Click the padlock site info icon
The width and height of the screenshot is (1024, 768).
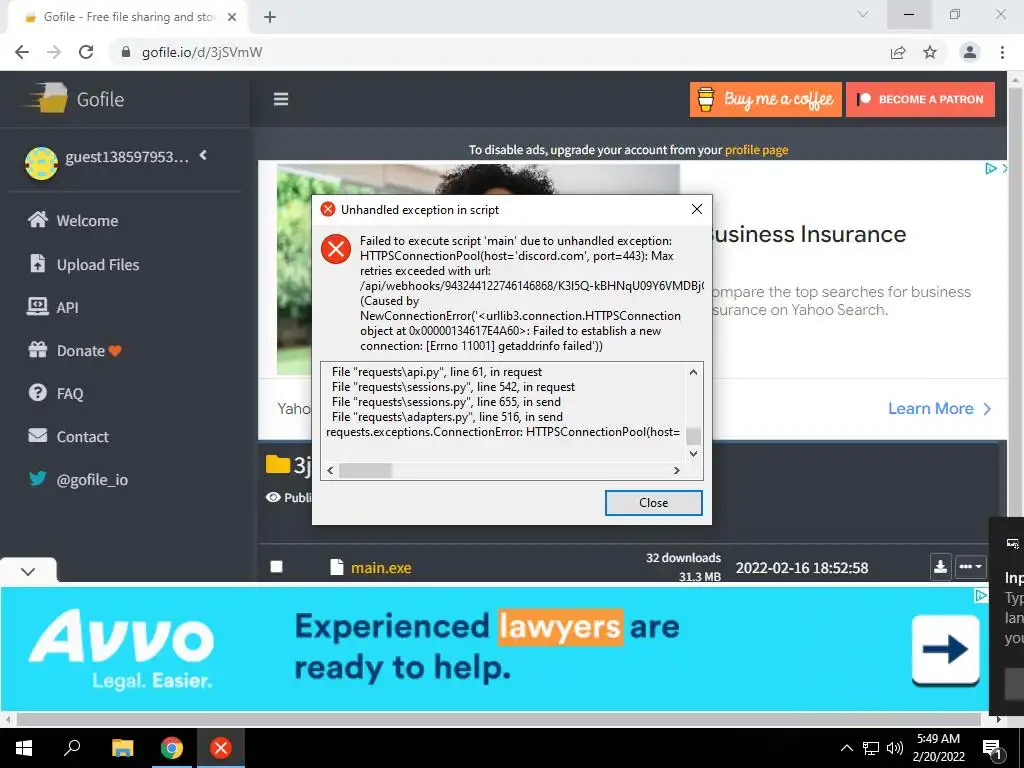tap(126, 52)
